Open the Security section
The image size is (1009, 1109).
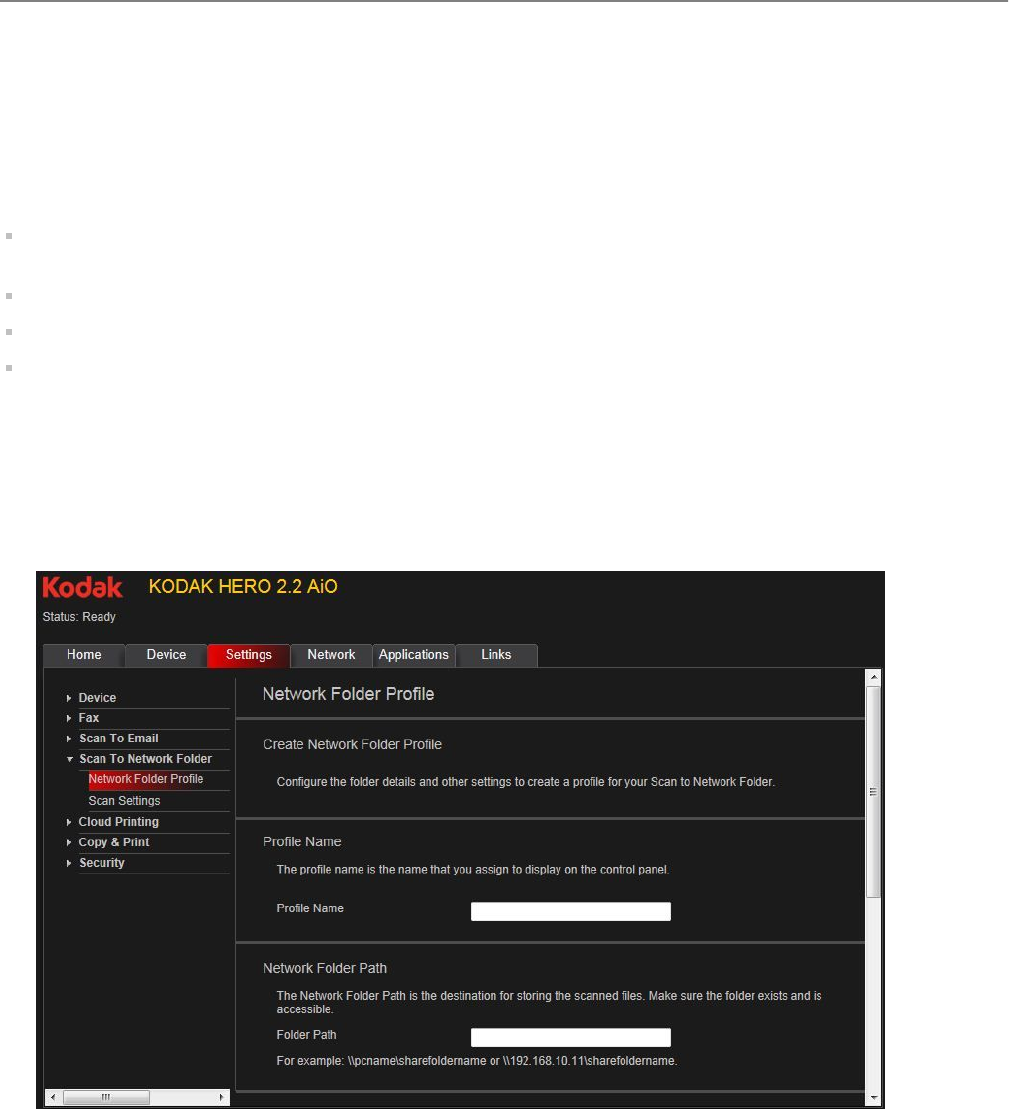(x=101, y=863)
